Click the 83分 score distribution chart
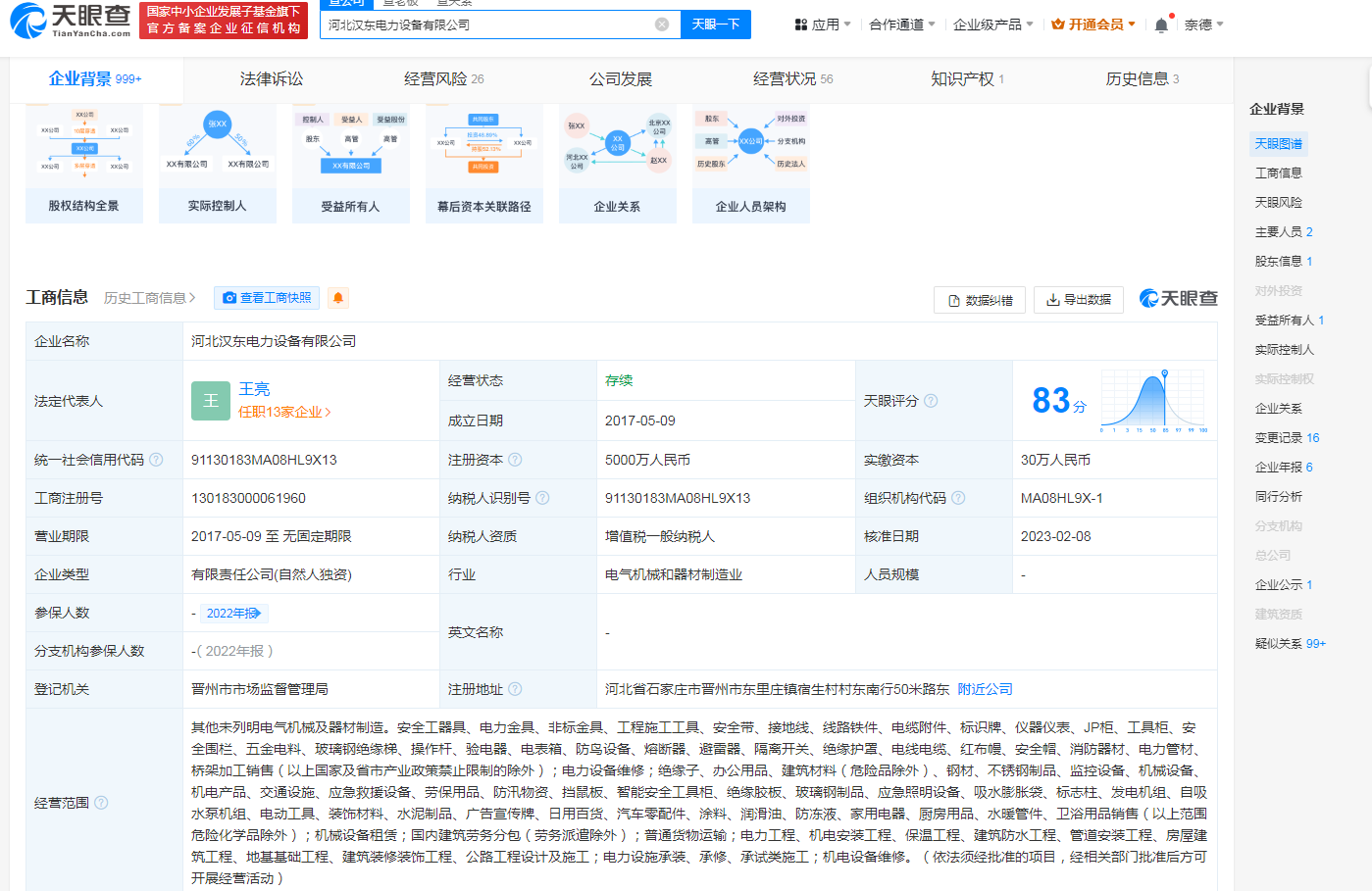Viewport: 1372px width, 891px height. 1154,401
